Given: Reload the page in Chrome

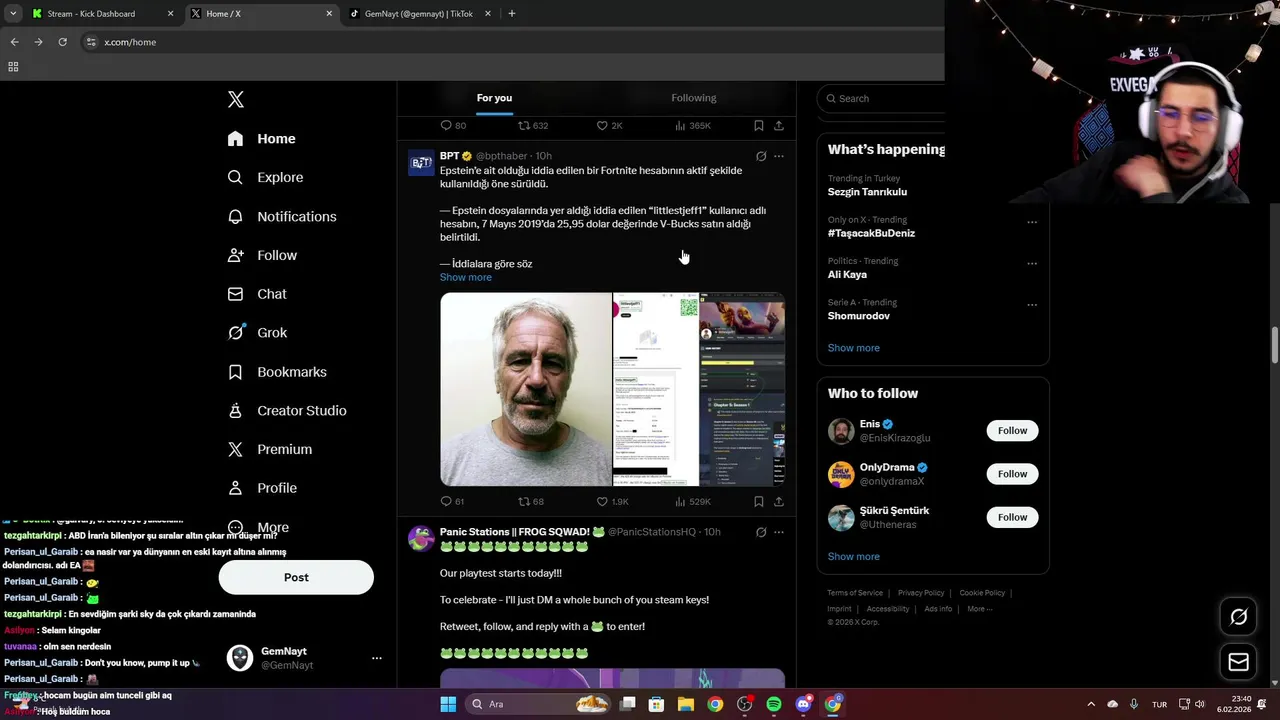Looking at the screenshot, I should (62, 42).
